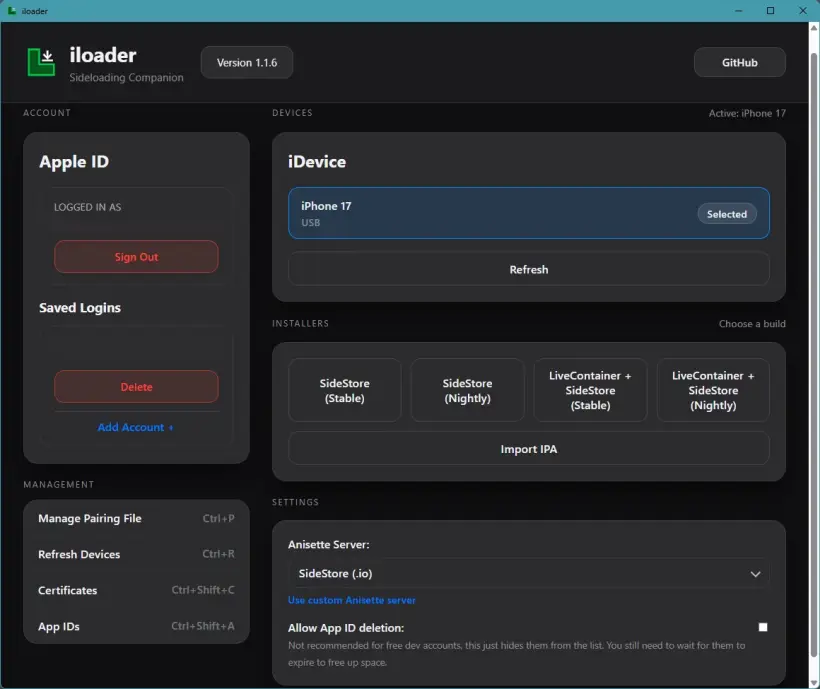Click the green iloader logo icon

click(41, 62)
